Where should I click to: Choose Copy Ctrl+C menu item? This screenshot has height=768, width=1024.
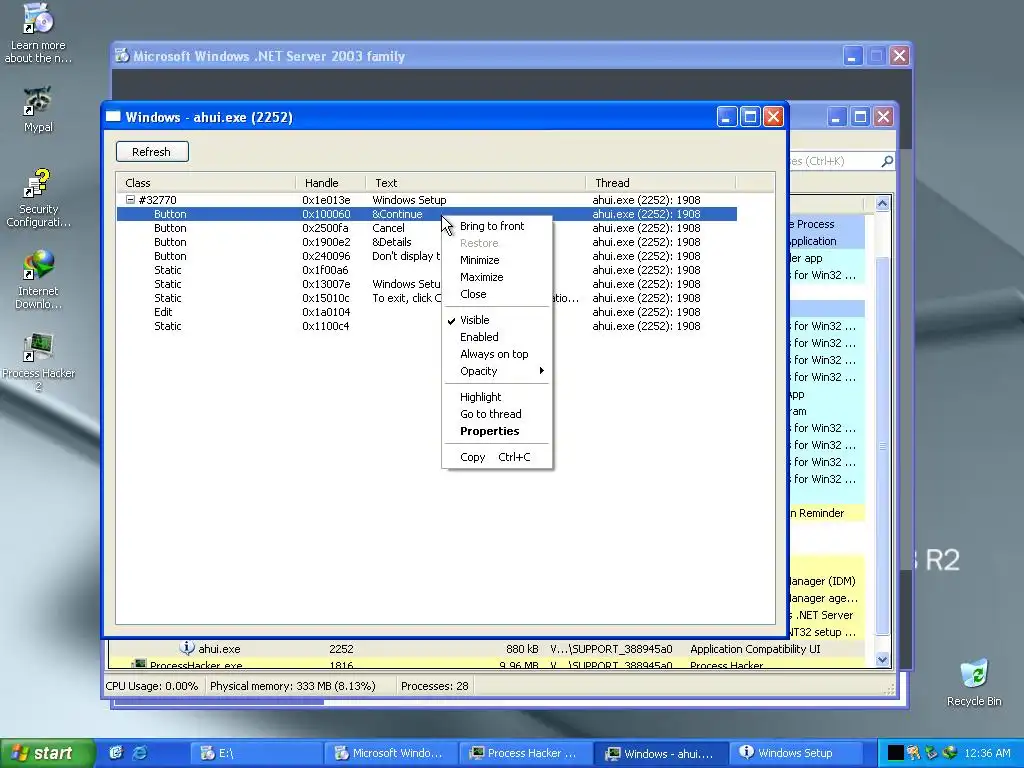497,457
